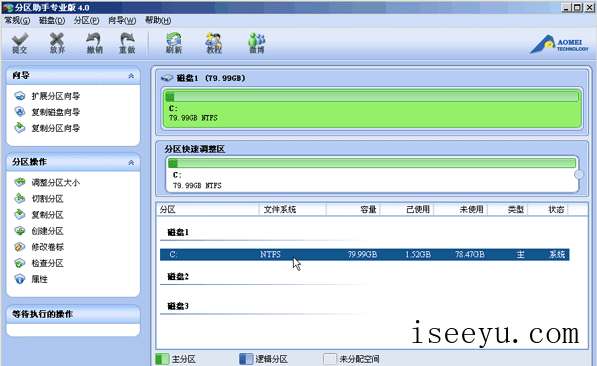Open the 微博 (Weibo) toolbar icon
The image size is (597, 366).
click(257, 43)
